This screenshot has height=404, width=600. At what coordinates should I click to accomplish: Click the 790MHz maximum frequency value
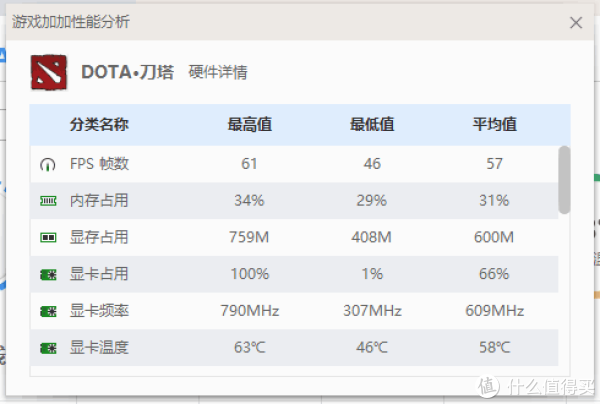pos(249,311)
